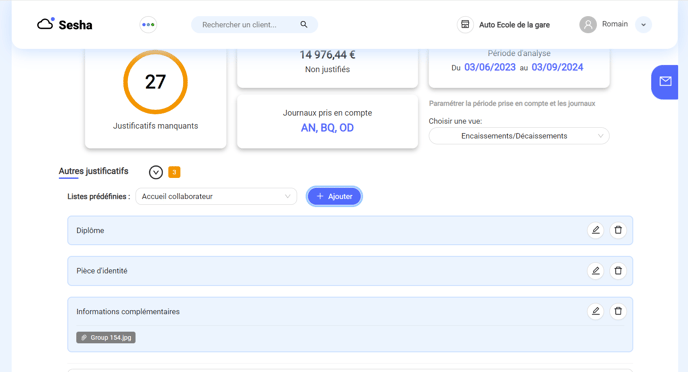Screen dimensions: 688x372
Task: Open the three-dots menu beside Sesha
Action: (148, 25)
